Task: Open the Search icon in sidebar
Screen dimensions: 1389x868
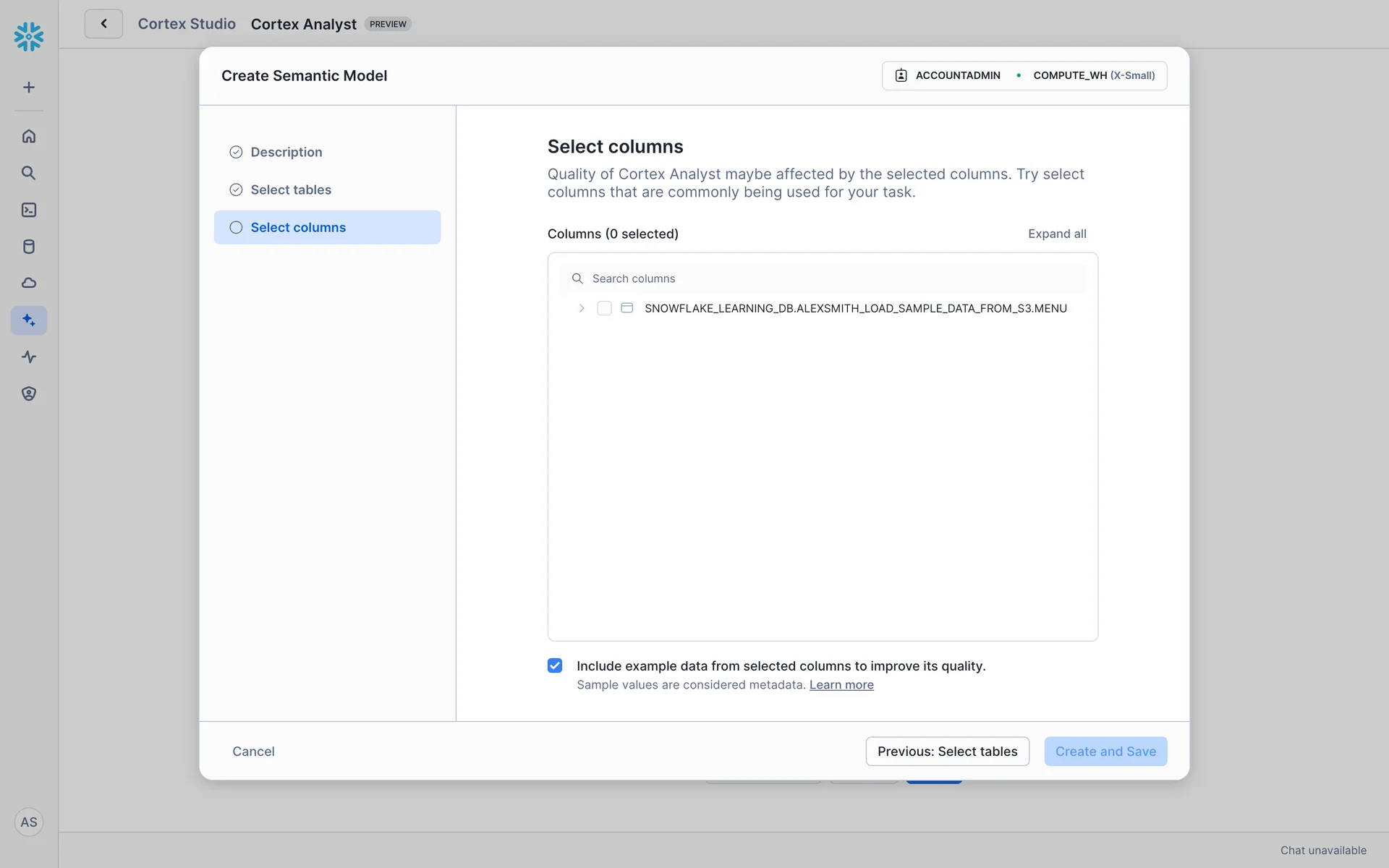Action: 29,173
